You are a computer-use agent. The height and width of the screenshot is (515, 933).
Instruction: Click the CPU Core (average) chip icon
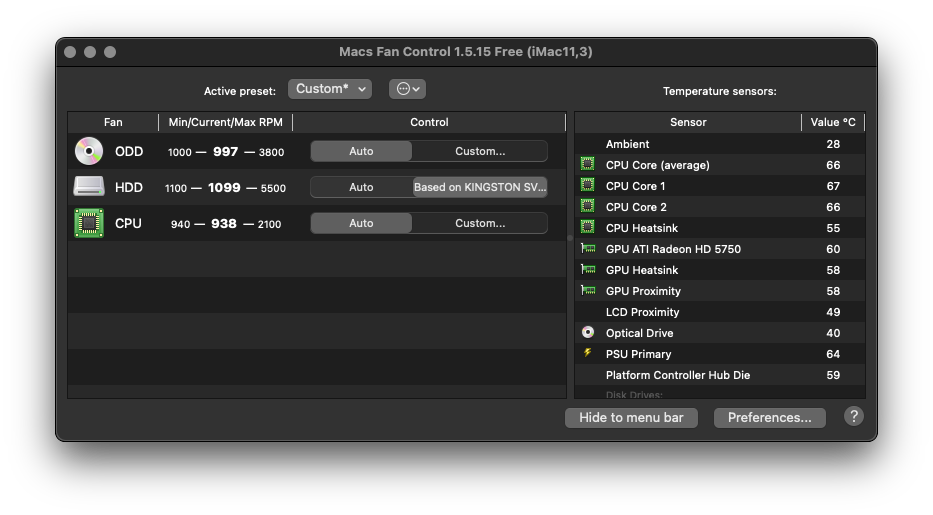click(587, 164)
